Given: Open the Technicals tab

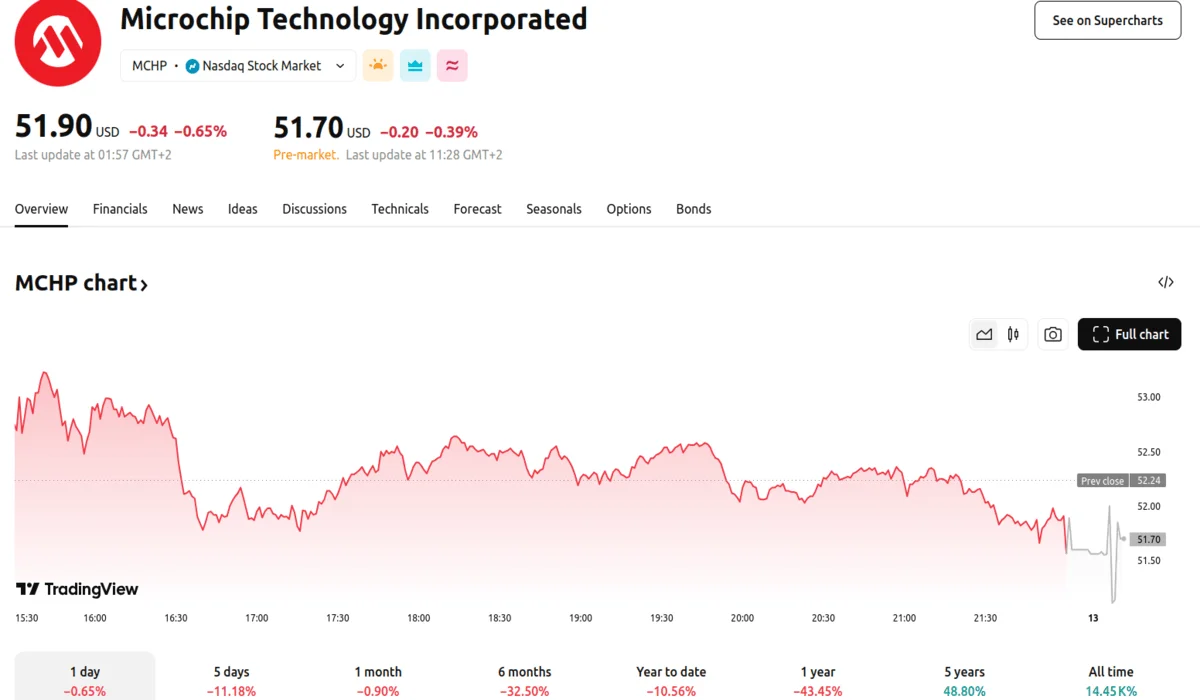Looking at the screenshot, I should (x=400, y=209).
